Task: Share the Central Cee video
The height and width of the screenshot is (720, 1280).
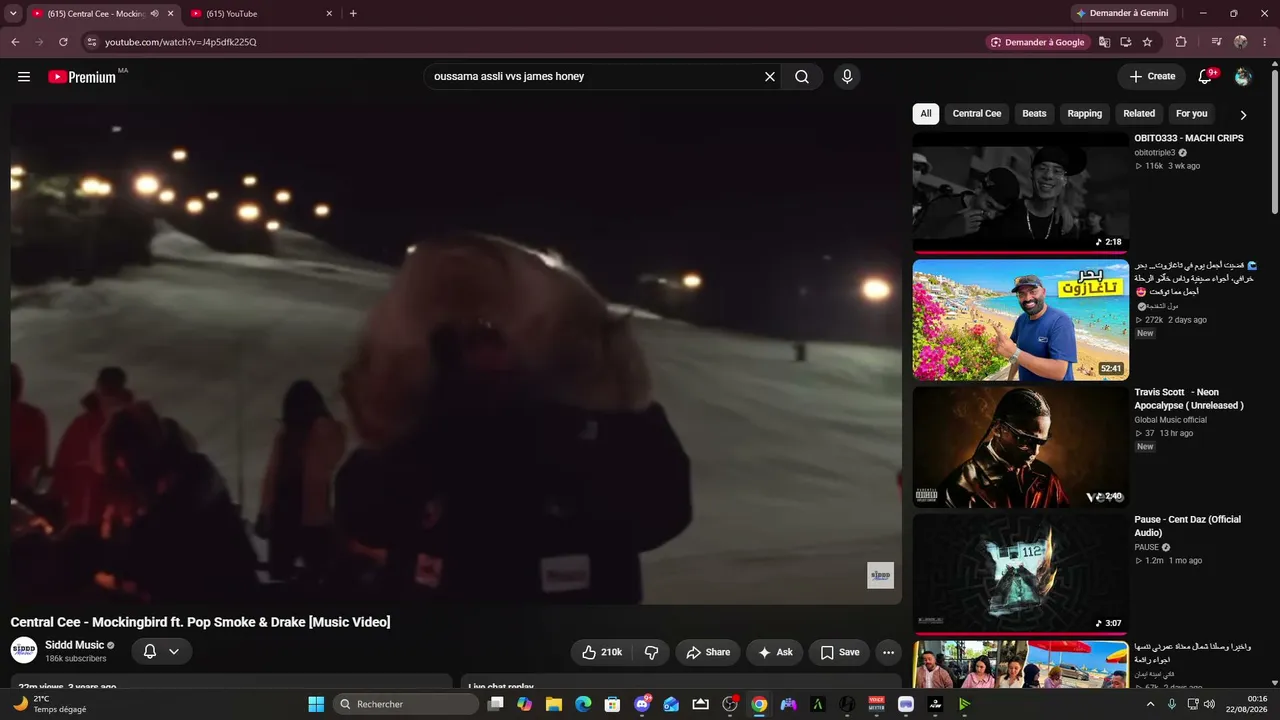Action: coord(708,652)
